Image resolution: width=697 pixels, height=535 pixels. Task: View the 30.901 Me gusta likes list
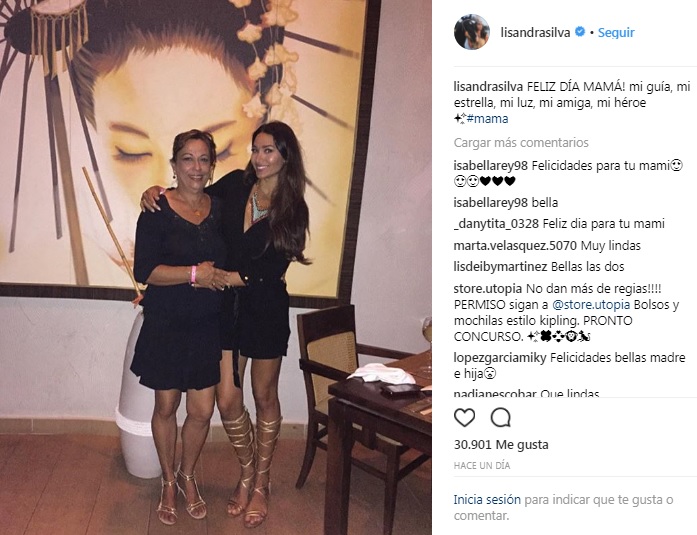(x=501, y=445)
